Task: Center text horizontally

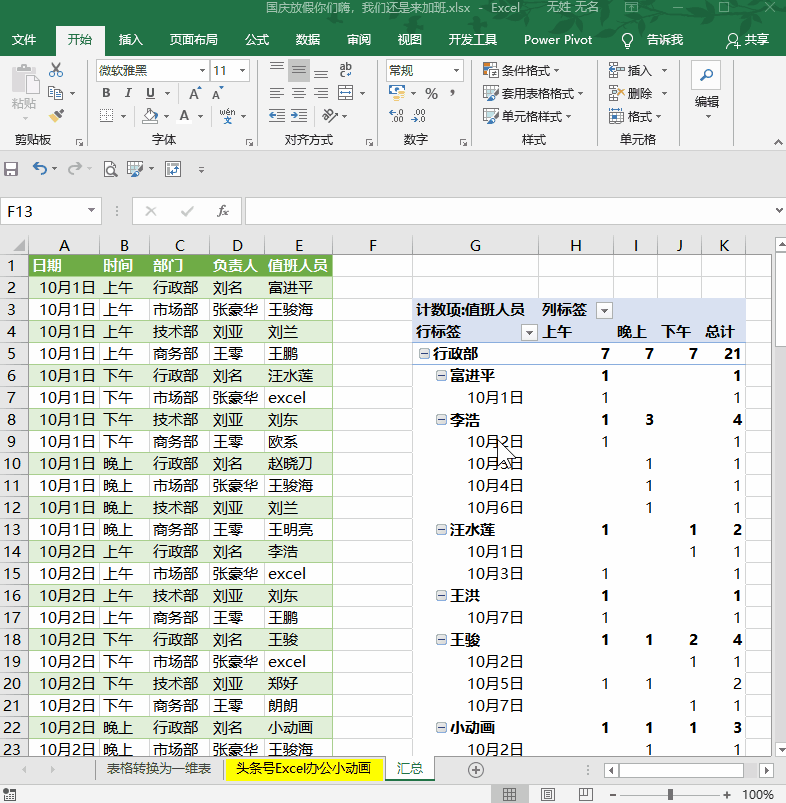Action: 299,93
